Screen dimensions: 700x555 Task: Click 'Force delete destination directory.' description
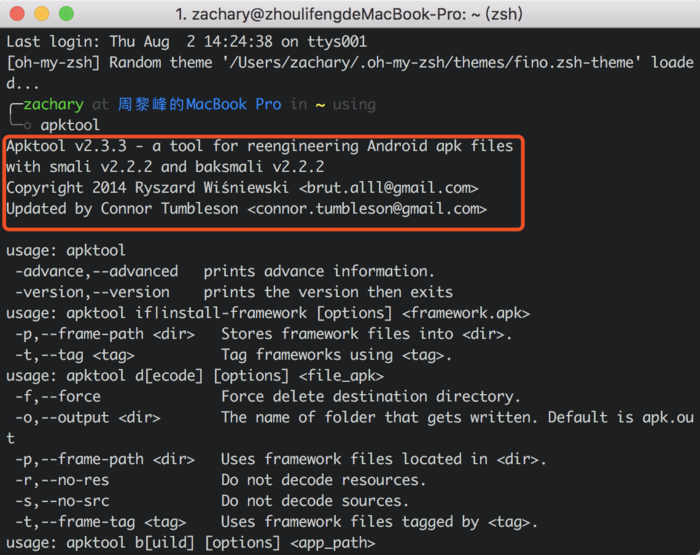(371, 396)
